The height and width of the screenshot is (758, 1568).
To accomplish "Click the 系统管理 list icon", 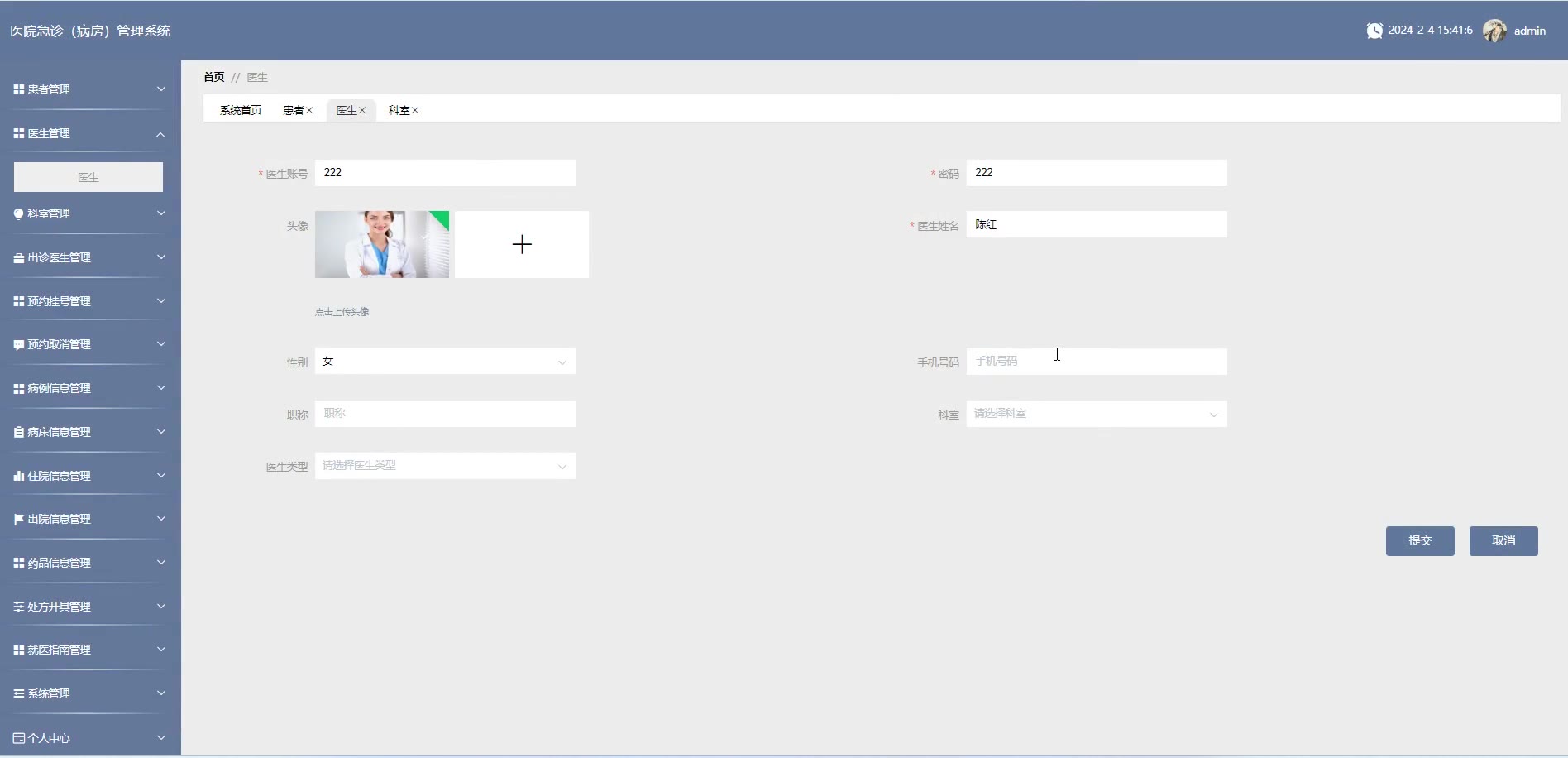I will (18, 693).
